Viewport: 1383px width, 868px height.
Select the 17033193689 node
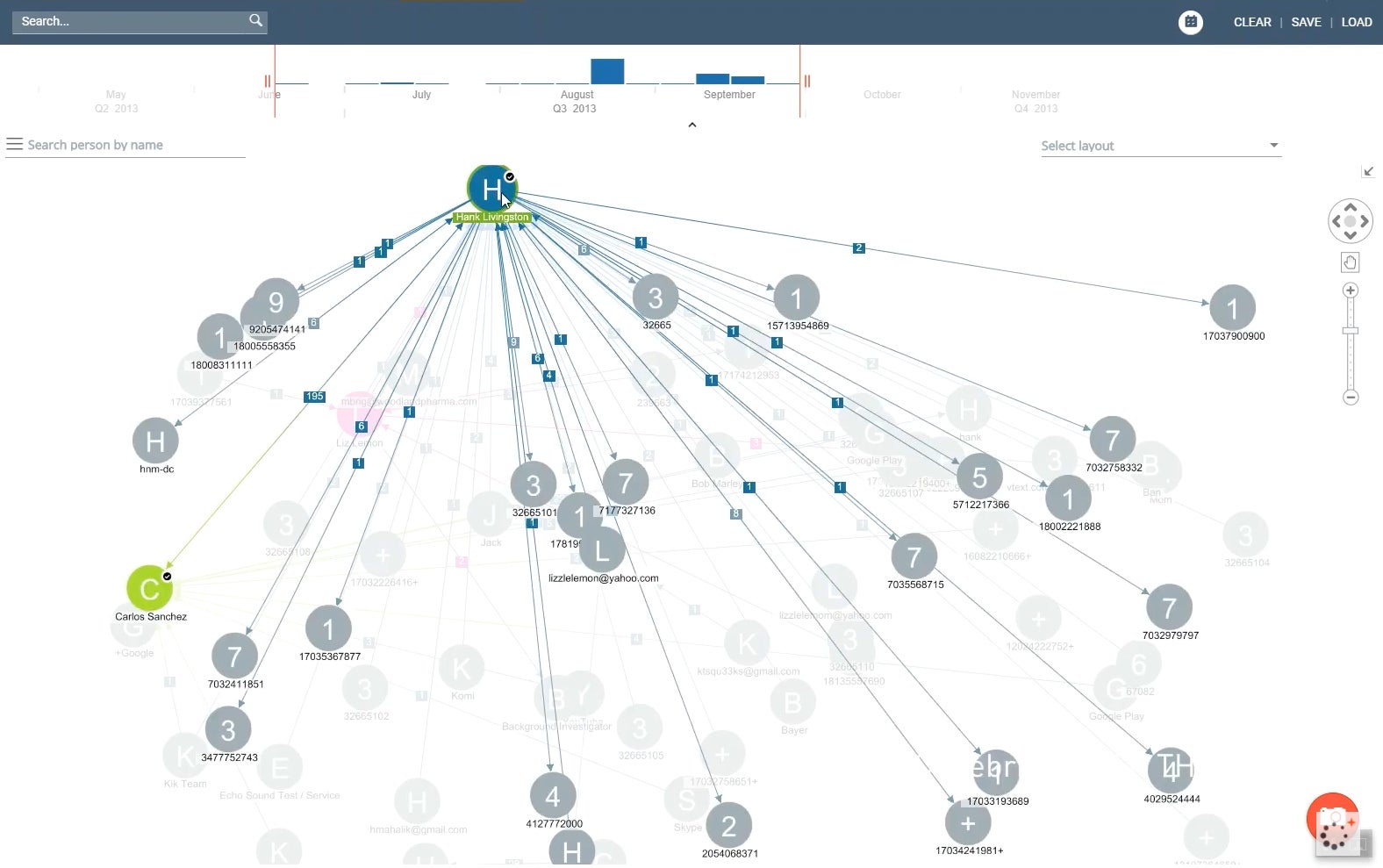point(996,772)
